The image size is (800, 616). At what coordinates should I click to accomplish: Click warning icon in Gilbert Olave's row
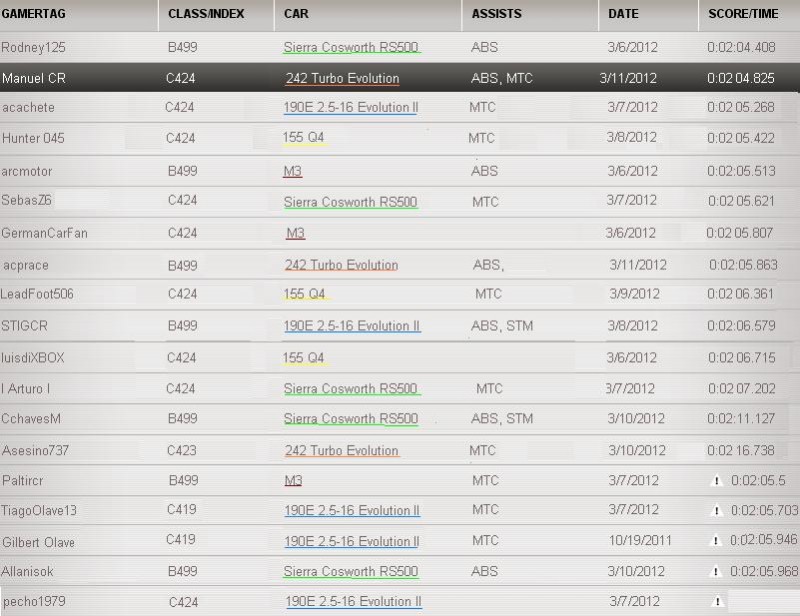tap(715, 541)
